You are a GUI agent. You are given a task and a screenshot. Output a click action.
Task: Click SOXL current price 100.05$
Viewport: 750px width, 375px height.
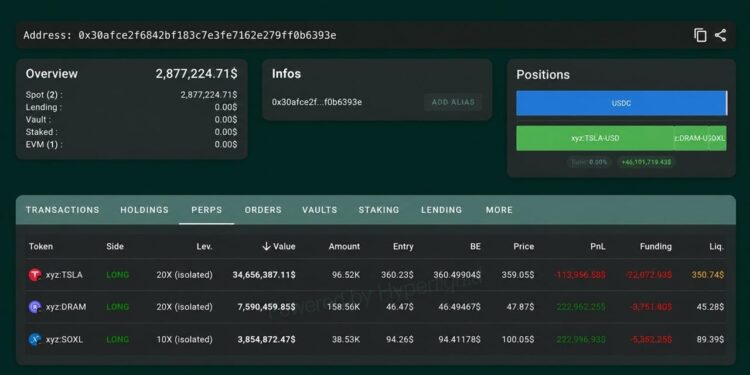(518, 340)
